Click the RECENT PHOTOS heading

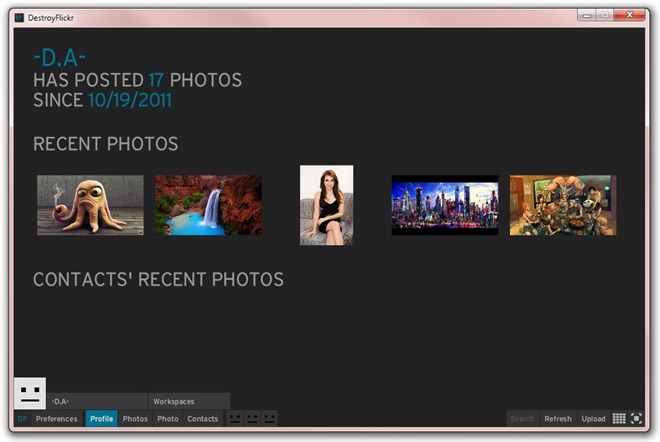coord(106,144)
